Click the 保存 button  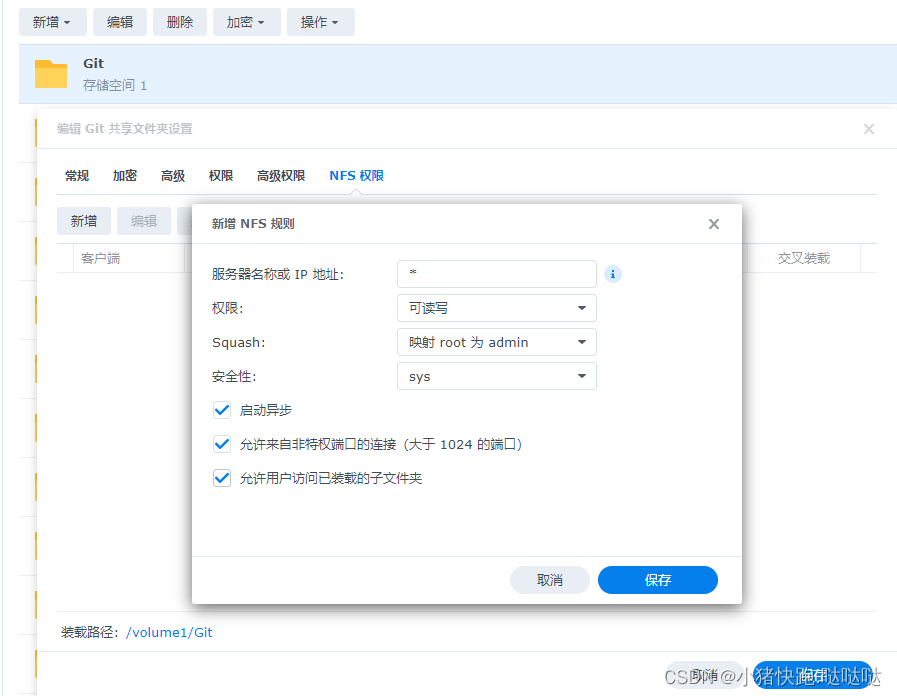(x=657, y=580)
